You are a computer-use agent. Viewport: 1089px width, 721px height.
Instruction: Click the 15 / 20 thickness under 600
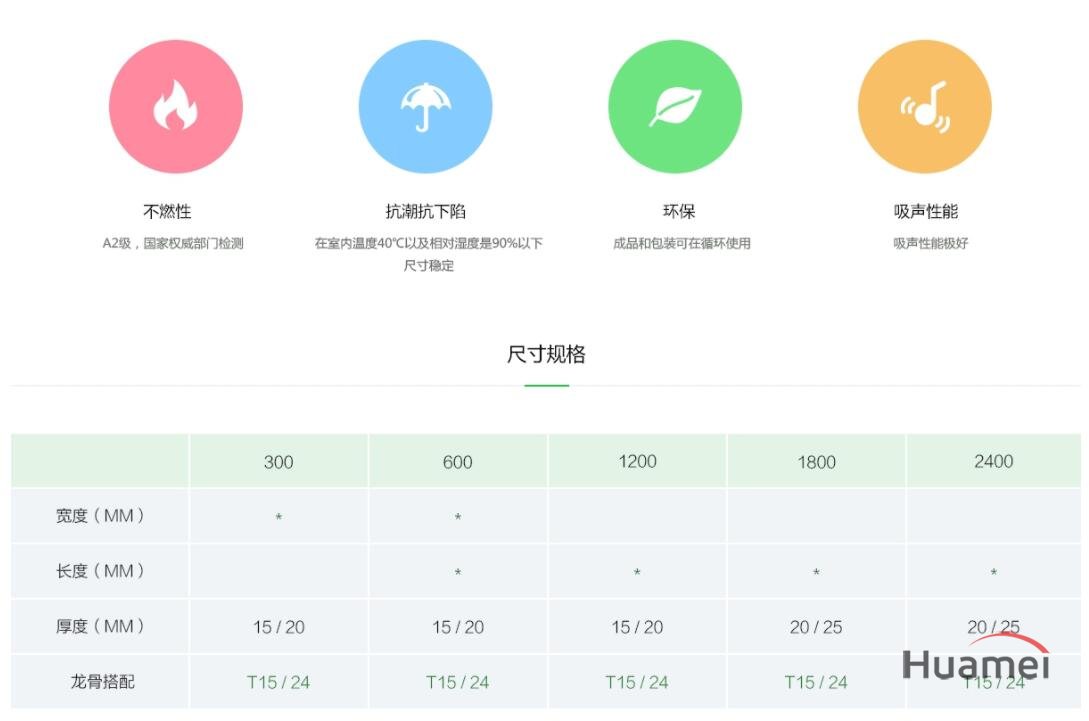click(458, 627)
